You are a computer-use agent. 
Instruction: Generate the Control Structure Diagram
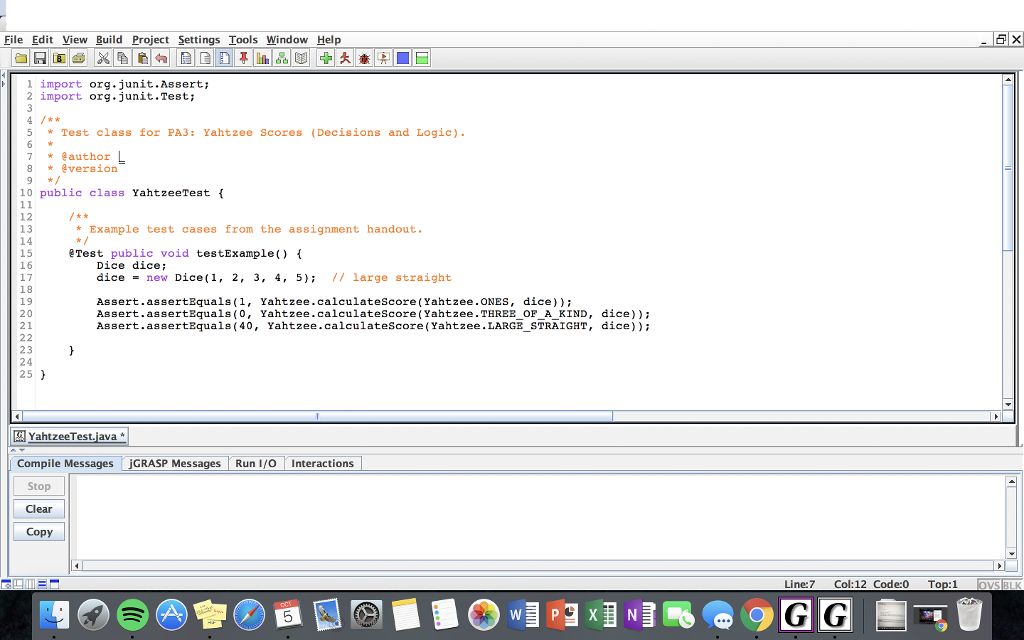click(x=186, y=57)
